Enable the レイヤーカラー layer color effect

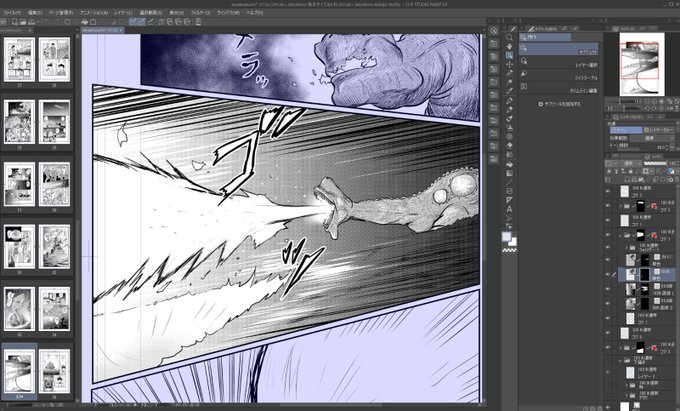[658, 130]
